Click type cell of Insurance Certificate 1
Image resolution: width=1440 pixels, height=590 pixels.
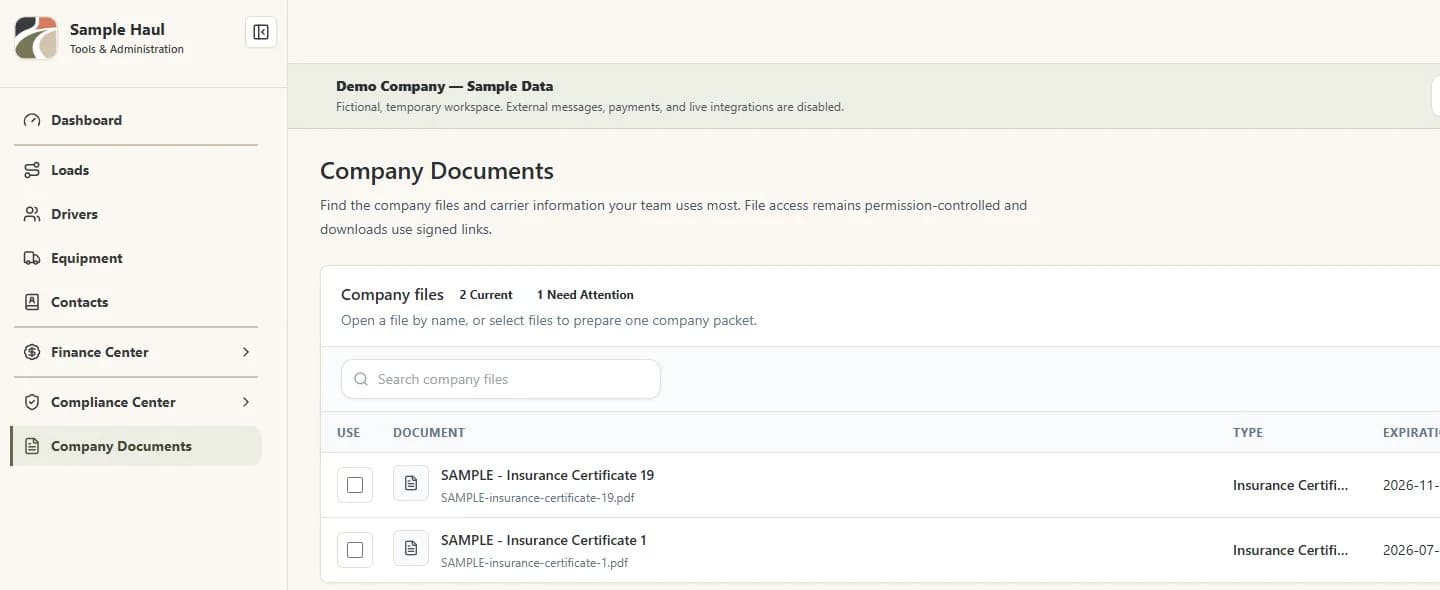[1290, 550]
